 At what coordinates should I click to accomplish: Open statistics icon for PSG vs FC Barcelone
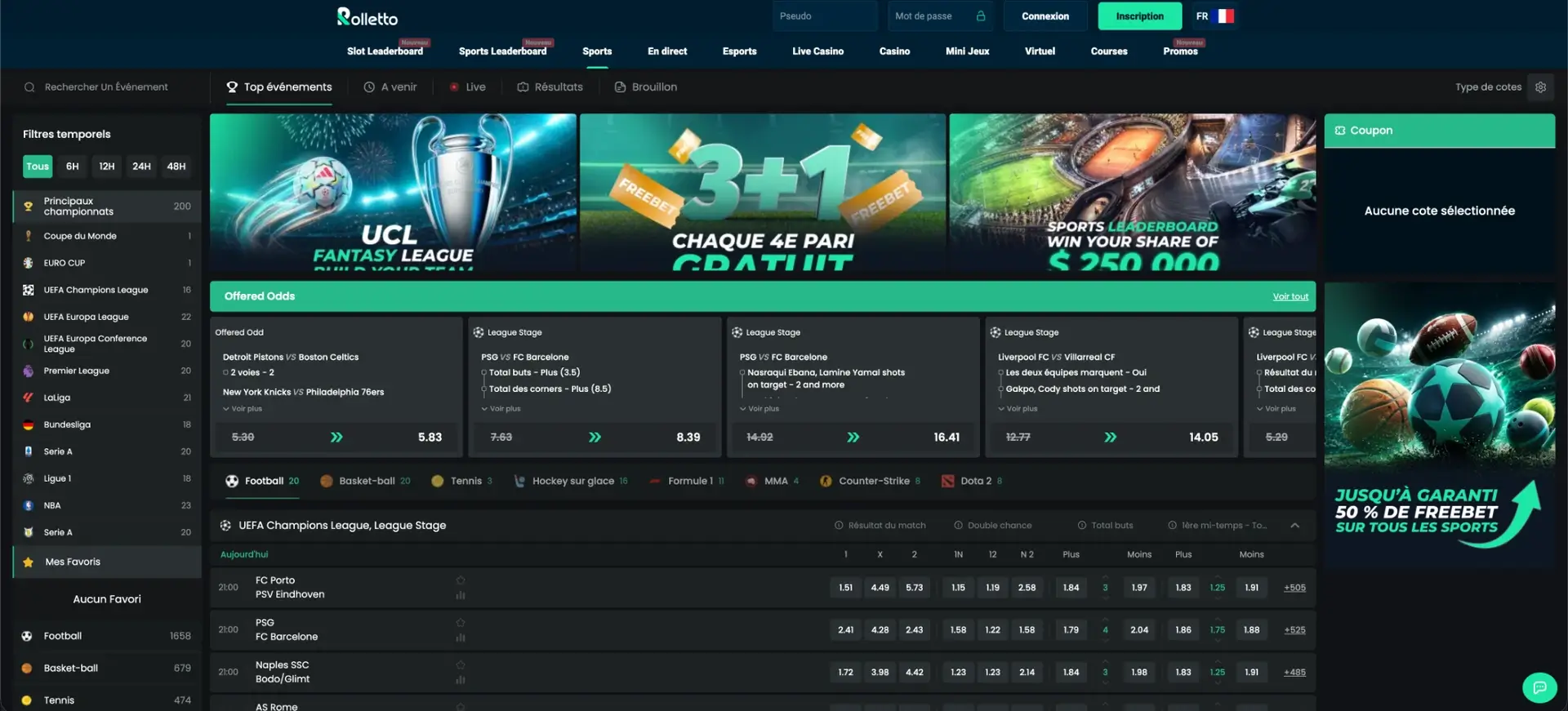pos(461,638)
